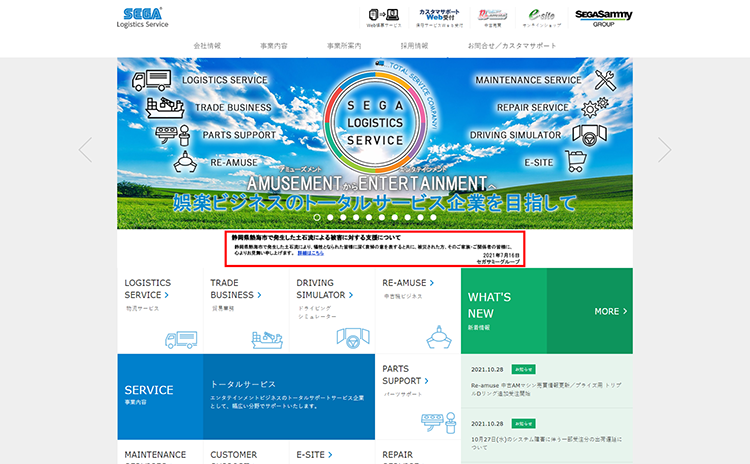Open the 会社情報 menu item
Screen dimensions: 750x464
click(207, 46)
